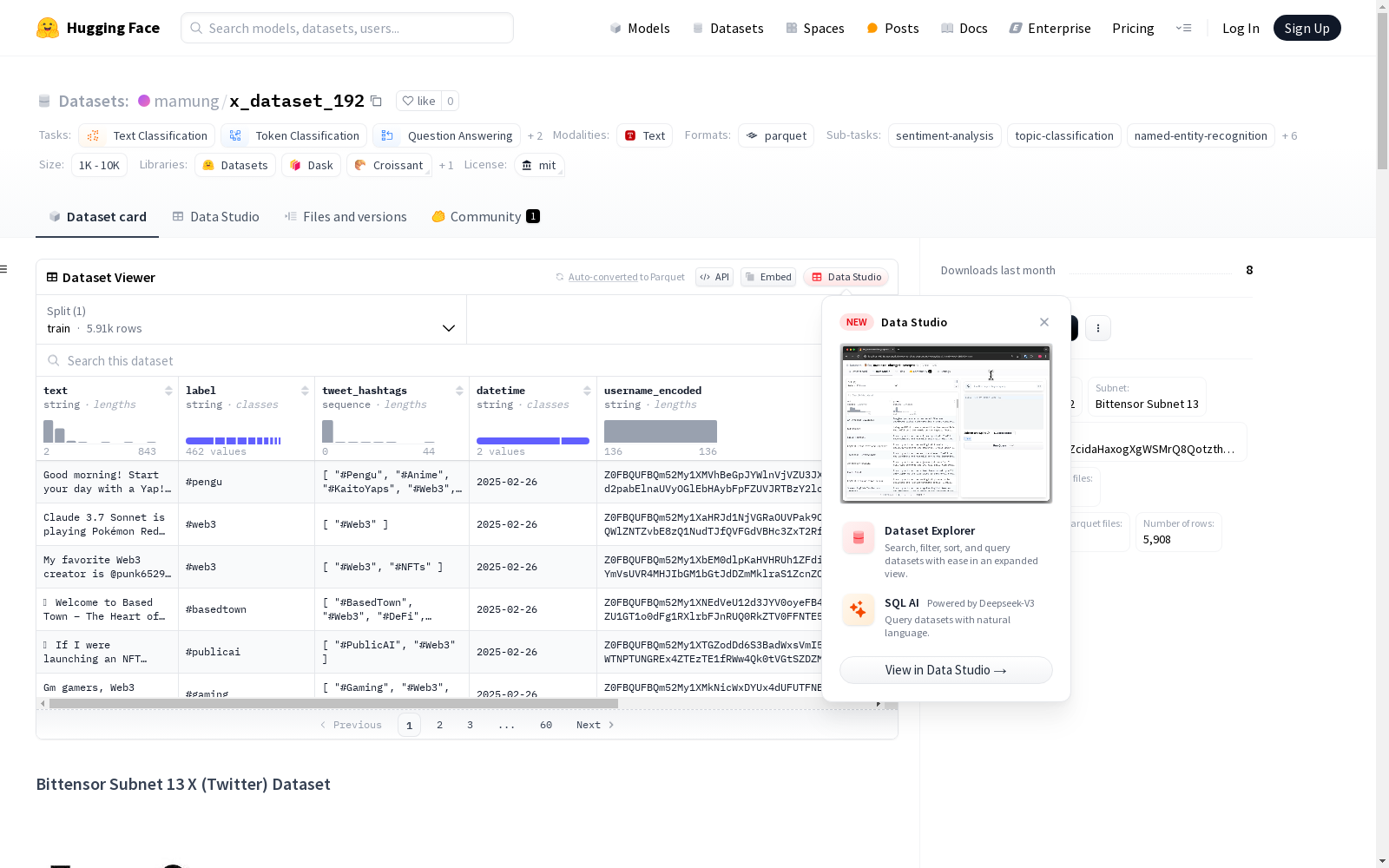The image size is (1389, 868).
Task: Click the three-dot more options button
Action: pos(1098,327)
